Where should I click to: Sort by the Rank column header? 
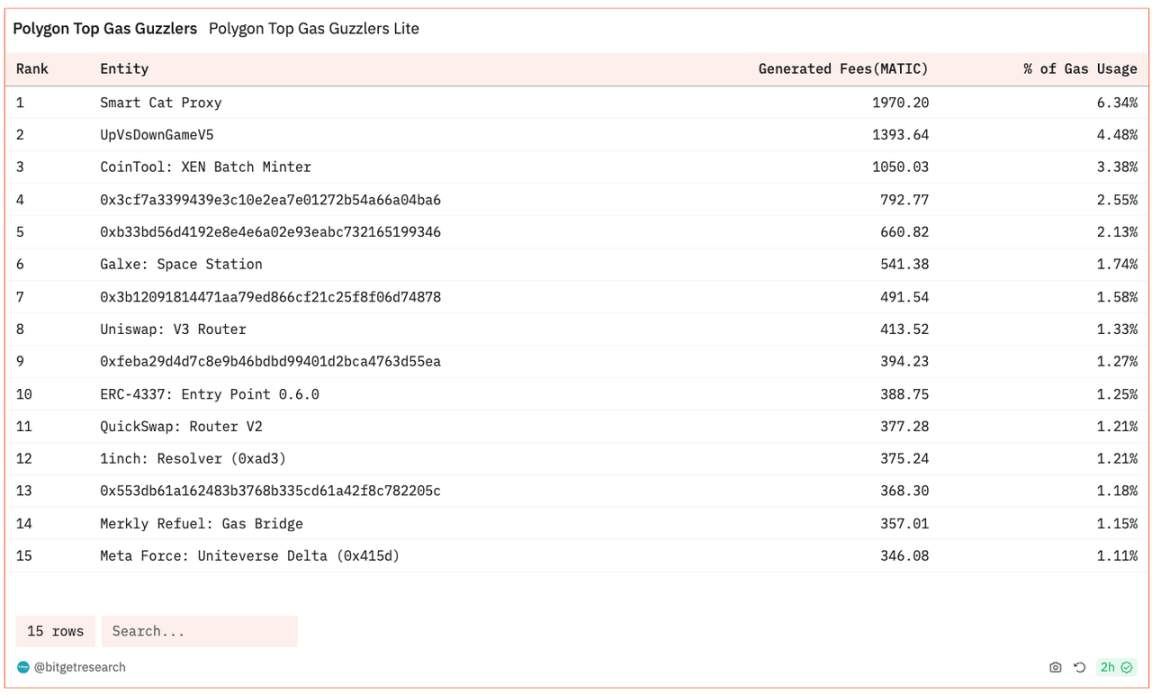(x=32, y=69)
